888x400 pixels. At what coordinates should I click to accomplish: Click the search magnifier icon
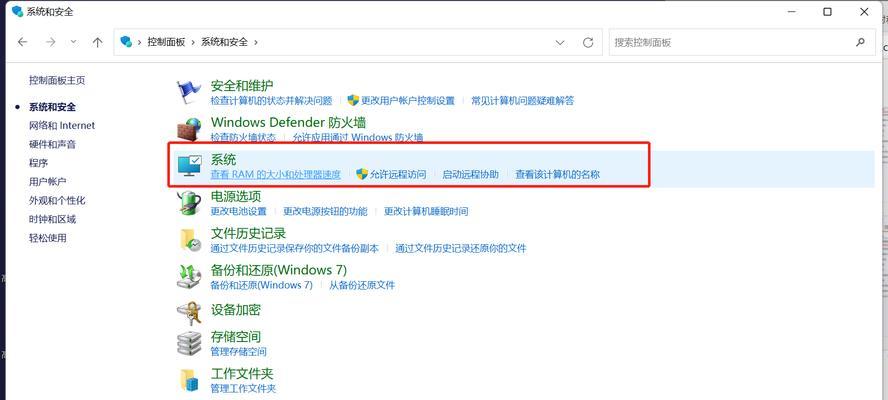[860, 42]
